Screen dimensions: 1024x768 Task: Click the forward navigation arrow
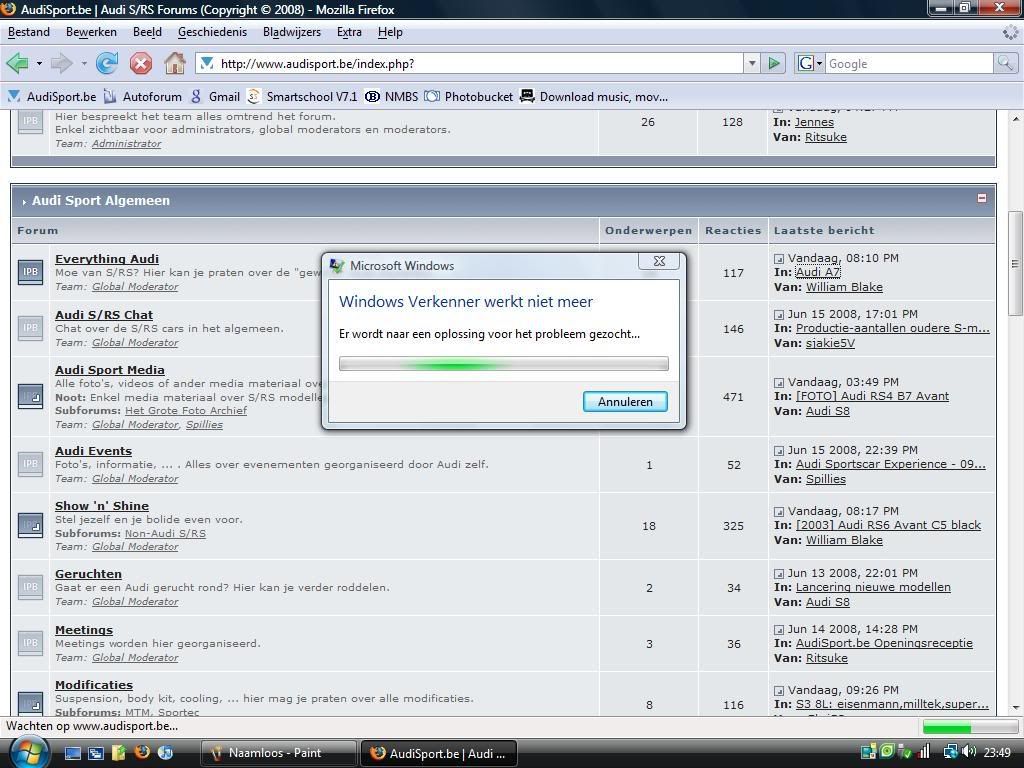tap(61, 63)
